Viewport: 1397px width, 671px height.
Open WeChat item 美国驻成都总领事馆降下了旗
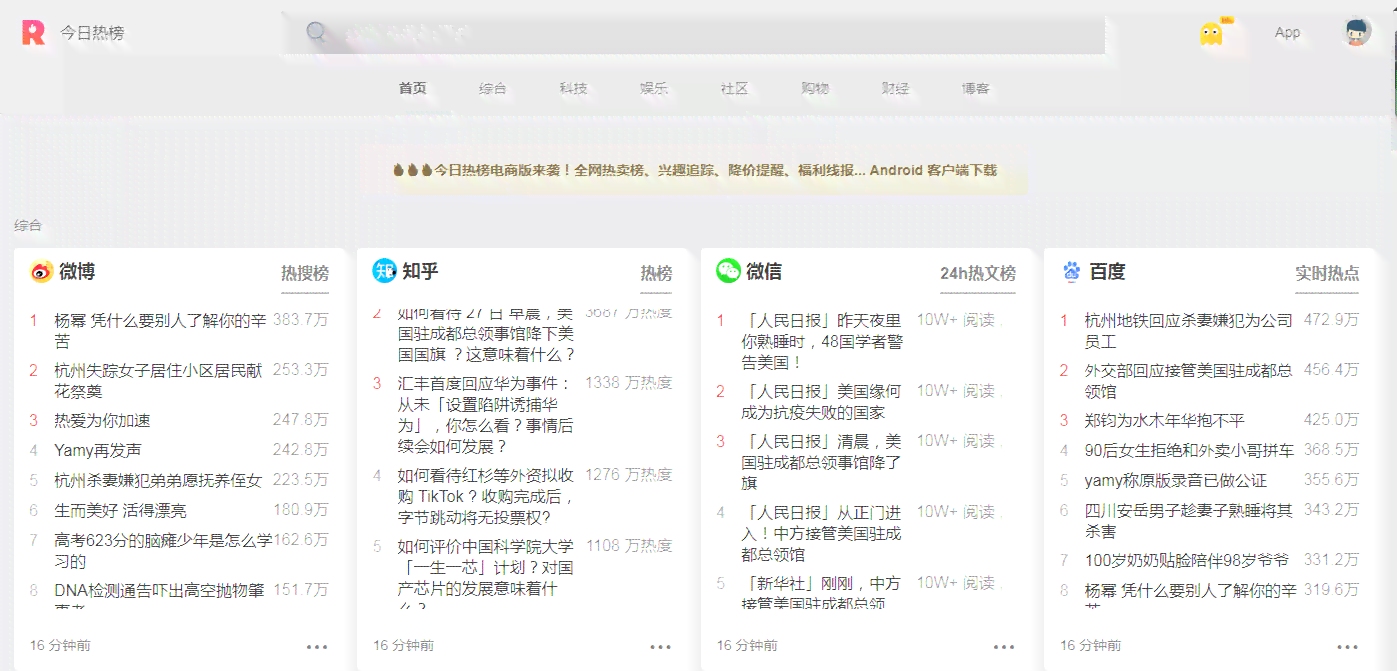click(x=821, y=461)
